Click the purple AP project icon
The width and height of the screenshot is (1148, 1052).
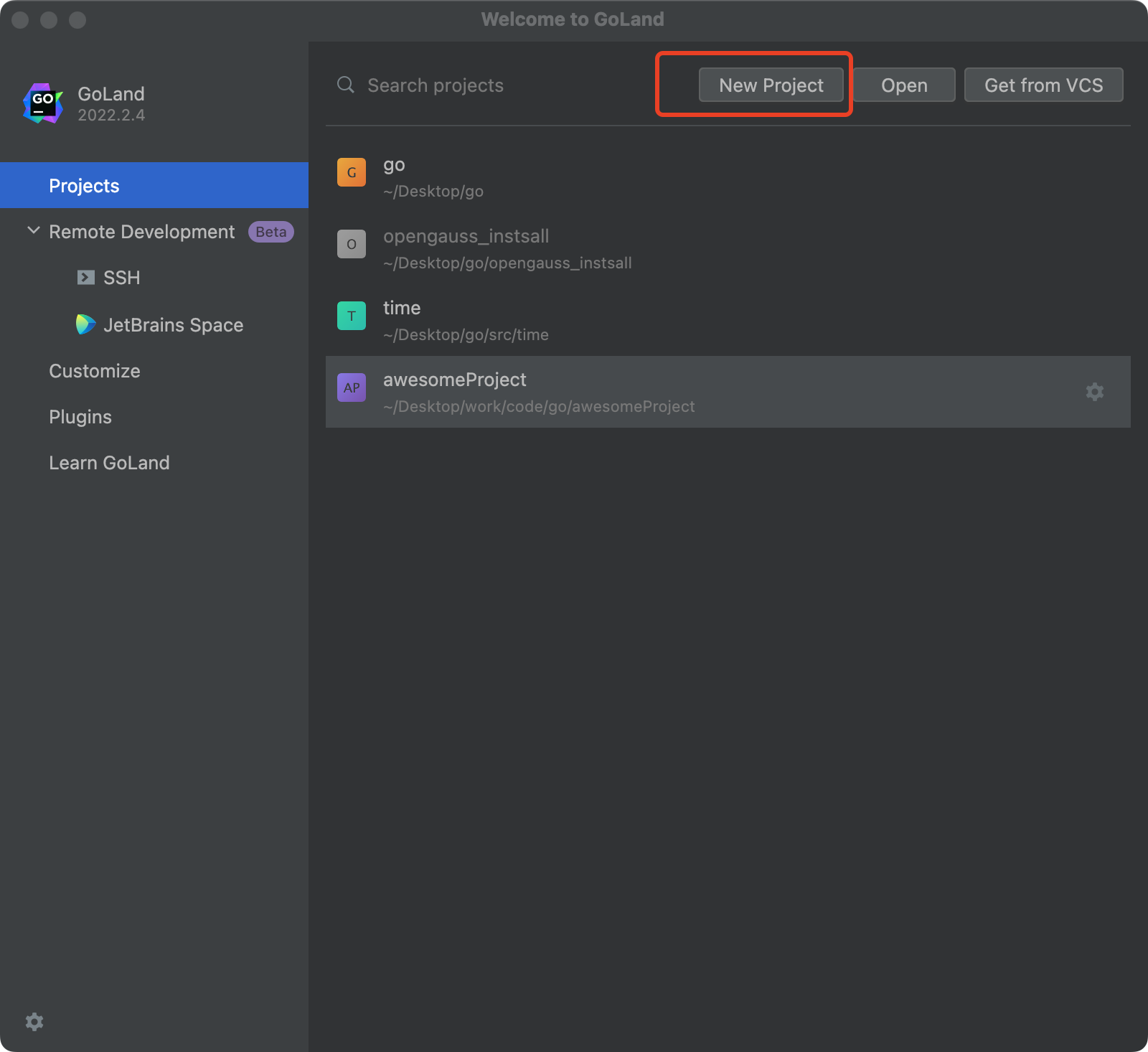pyautogui.click(x=352, y=388)
